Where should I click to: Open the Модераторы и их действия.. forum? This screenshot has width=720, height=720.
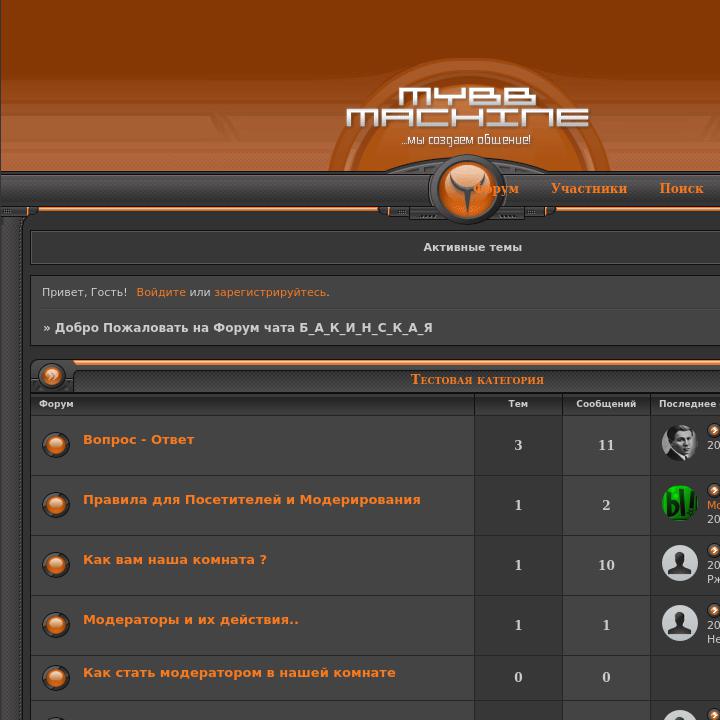tap(191, 620)
